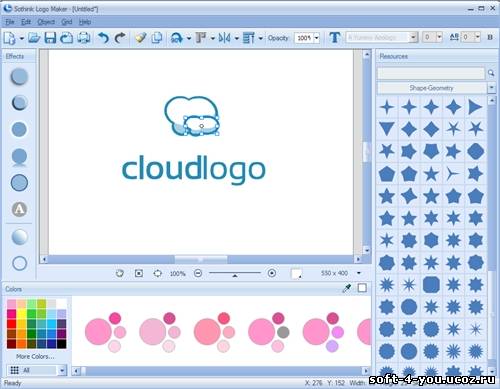Toggle the Bold B button
This screenshot has height=389, width=500.
(x=490, y=37)
